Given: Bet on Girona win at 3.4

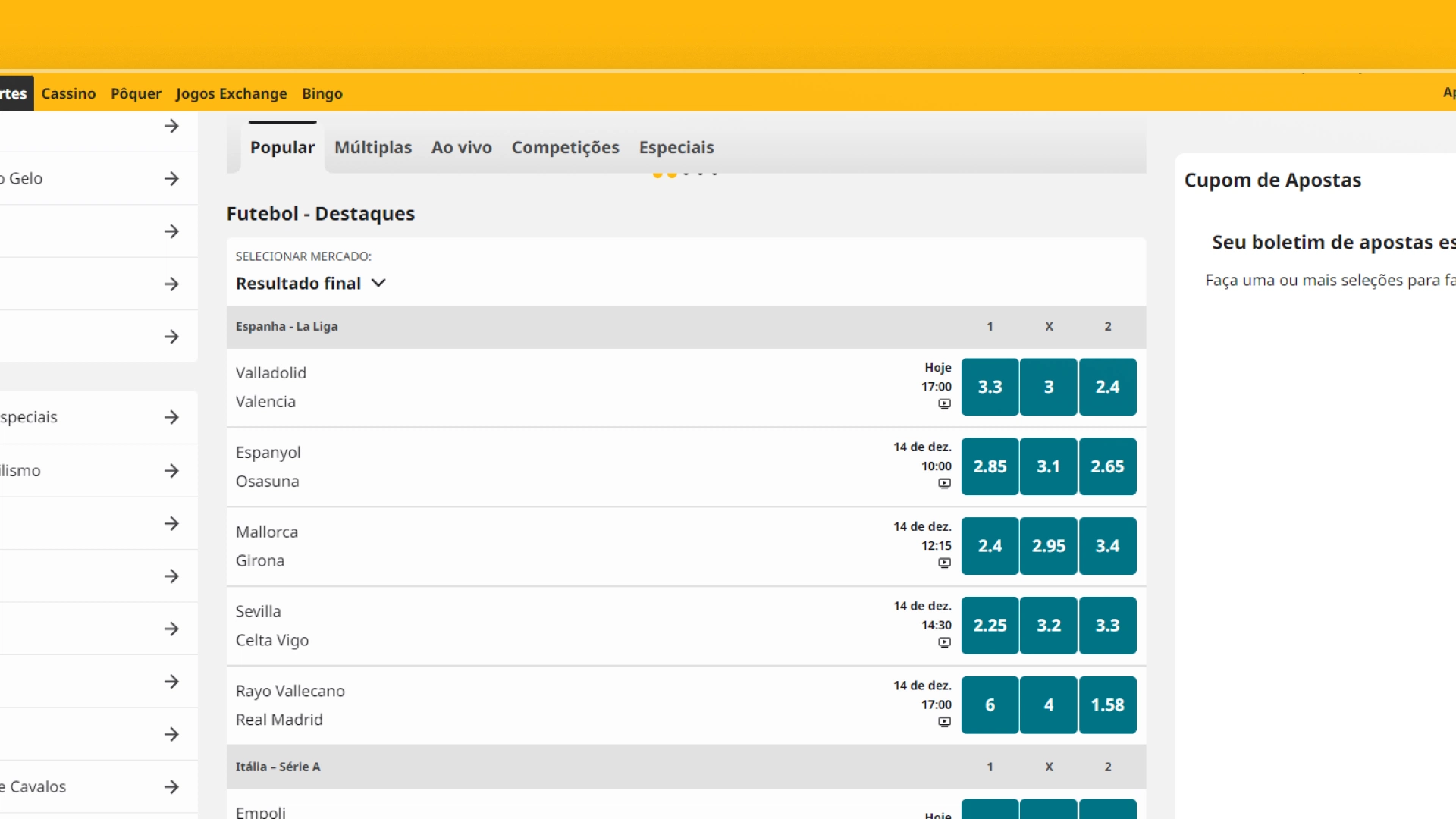Looking at the screenshot, I should [x=1107, y=546].
